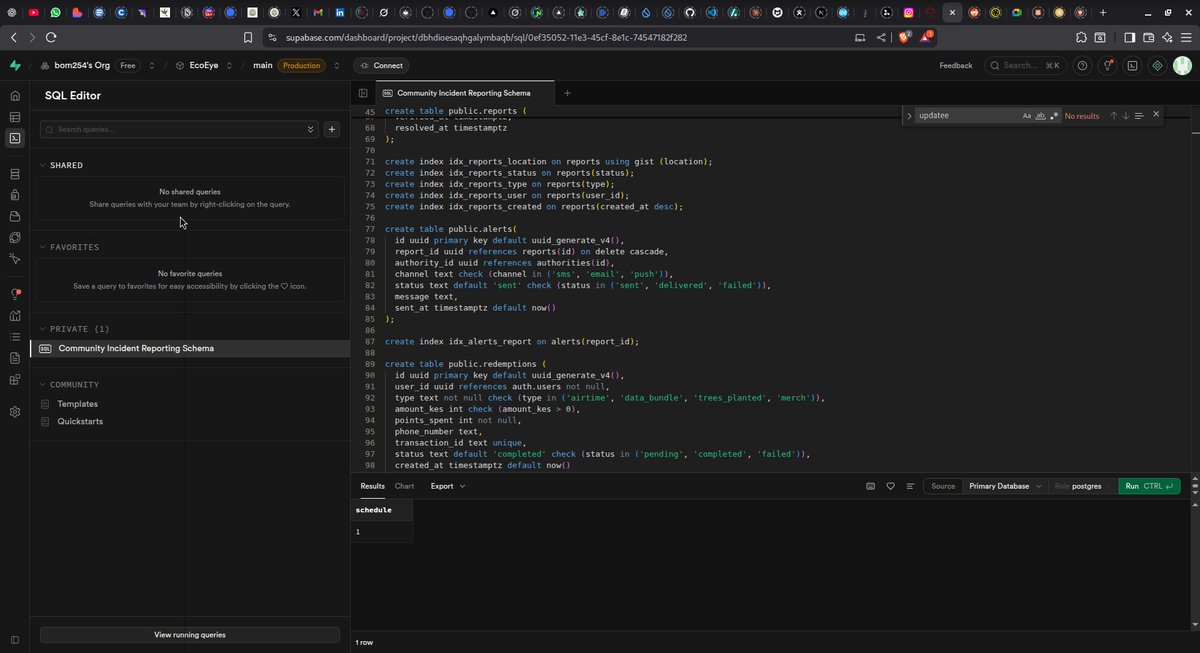Open the Edge Functions sidebar icon
The height and width of the screenshot is (653, 1200).
[x=15, y=237]
